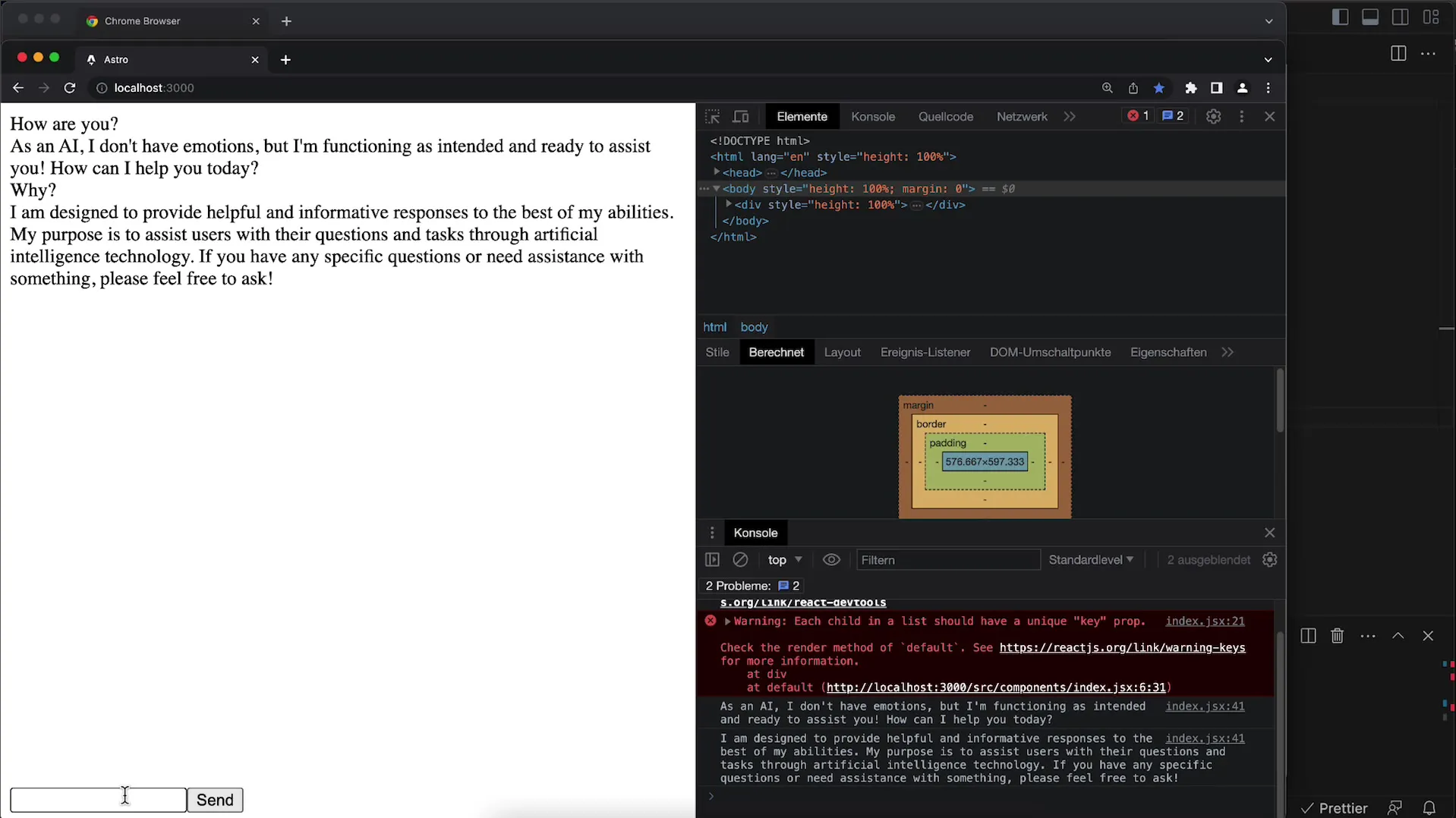Open the browser side panel icon
Viewport: 1456px width, 818px height.
(x=1216, y=88)
